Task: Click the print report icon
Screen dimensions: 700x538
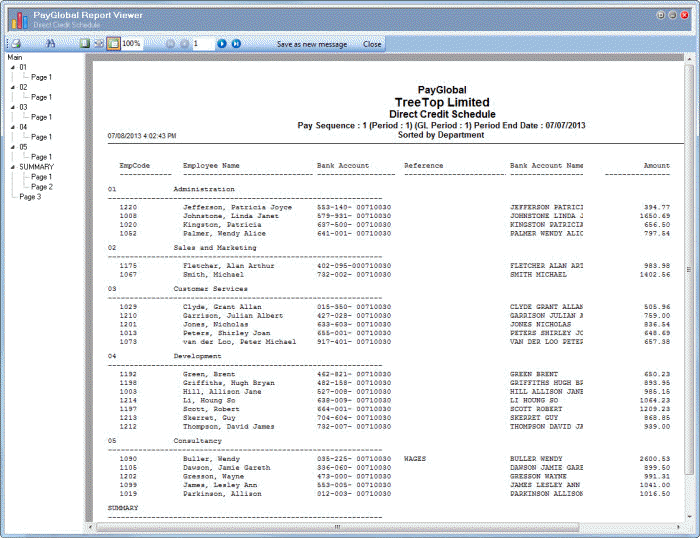Action: point(16,44)
